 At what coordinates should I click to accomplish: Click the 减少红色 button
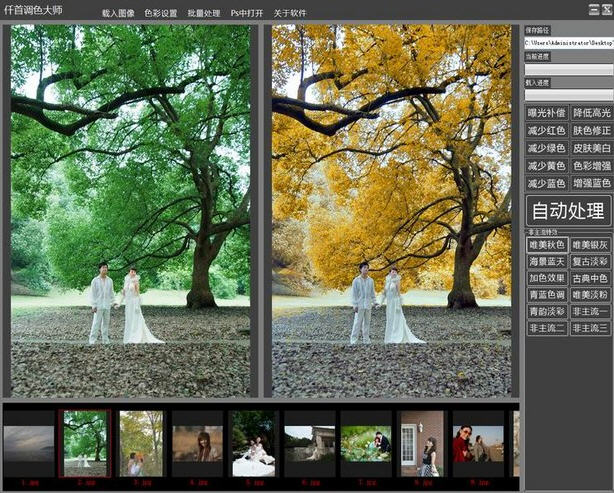tap(546, 131)
